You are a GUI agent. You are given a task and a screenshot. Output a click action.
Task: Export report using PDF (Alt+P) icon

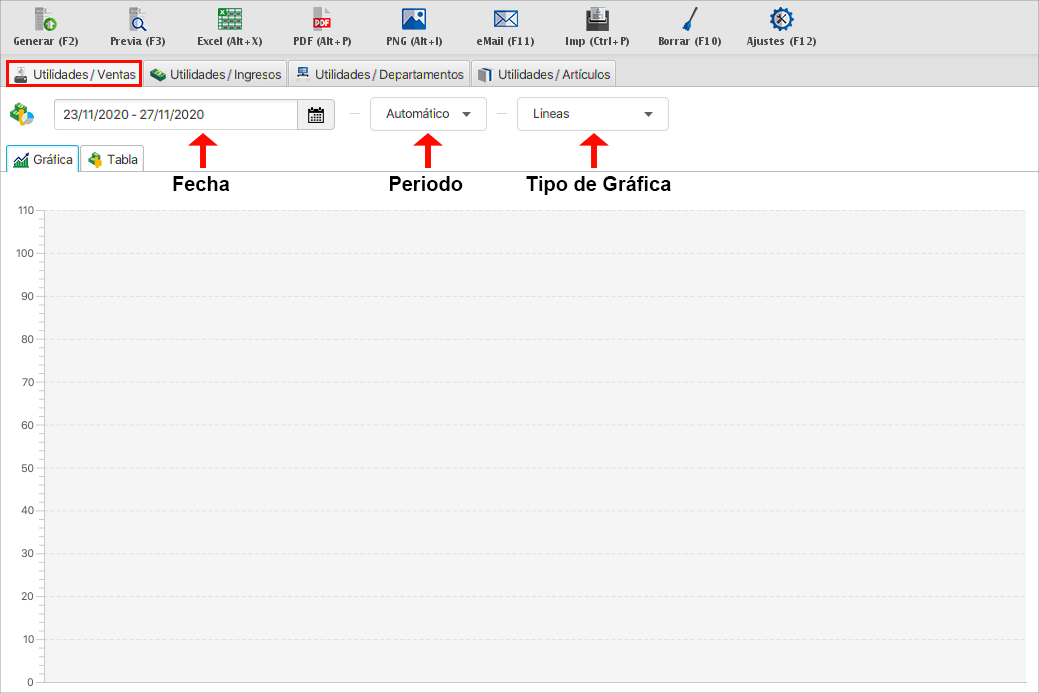pos(322,19)
